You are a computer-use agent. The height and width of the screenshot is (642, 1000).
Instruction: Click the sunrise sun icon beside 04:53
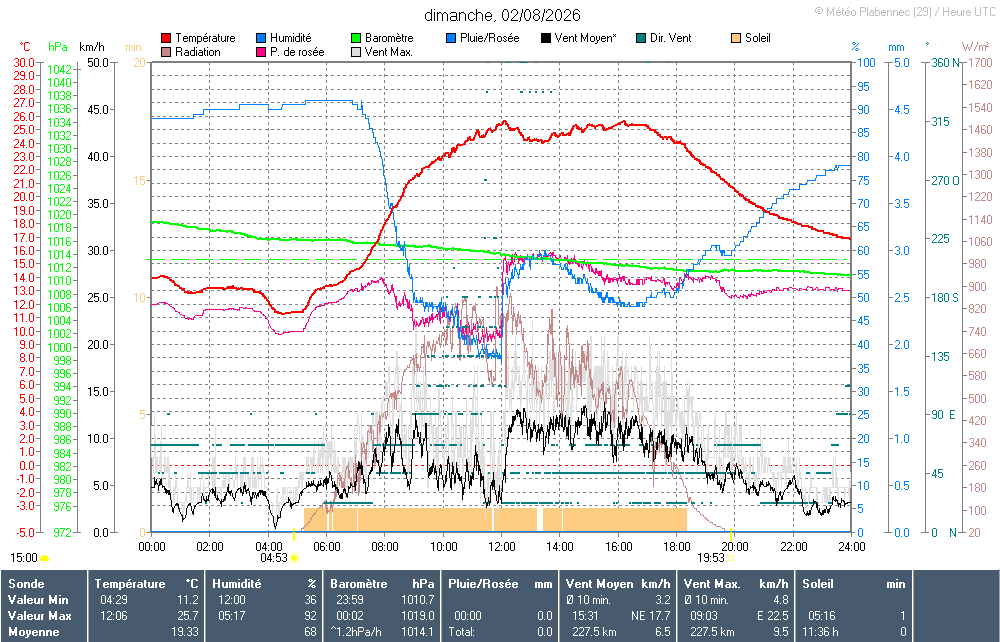[x=295, y=558]
